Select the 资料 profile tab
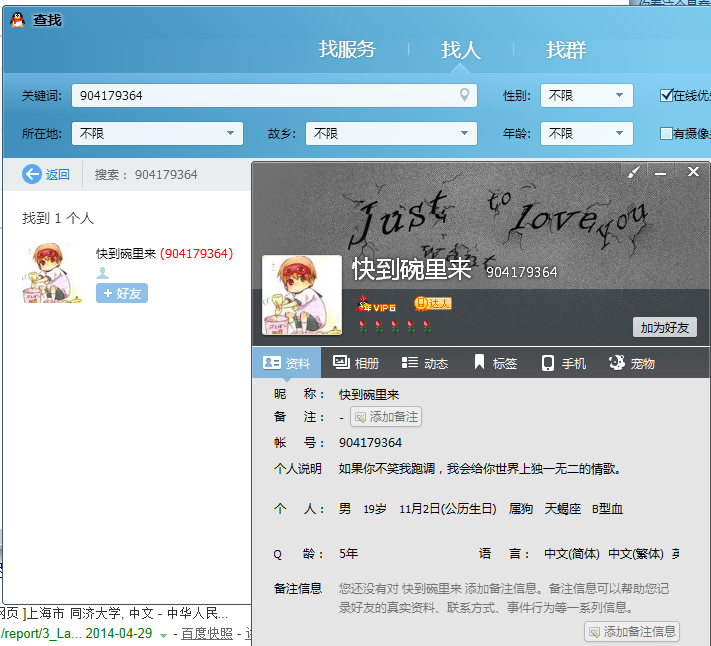 (287, 363)
